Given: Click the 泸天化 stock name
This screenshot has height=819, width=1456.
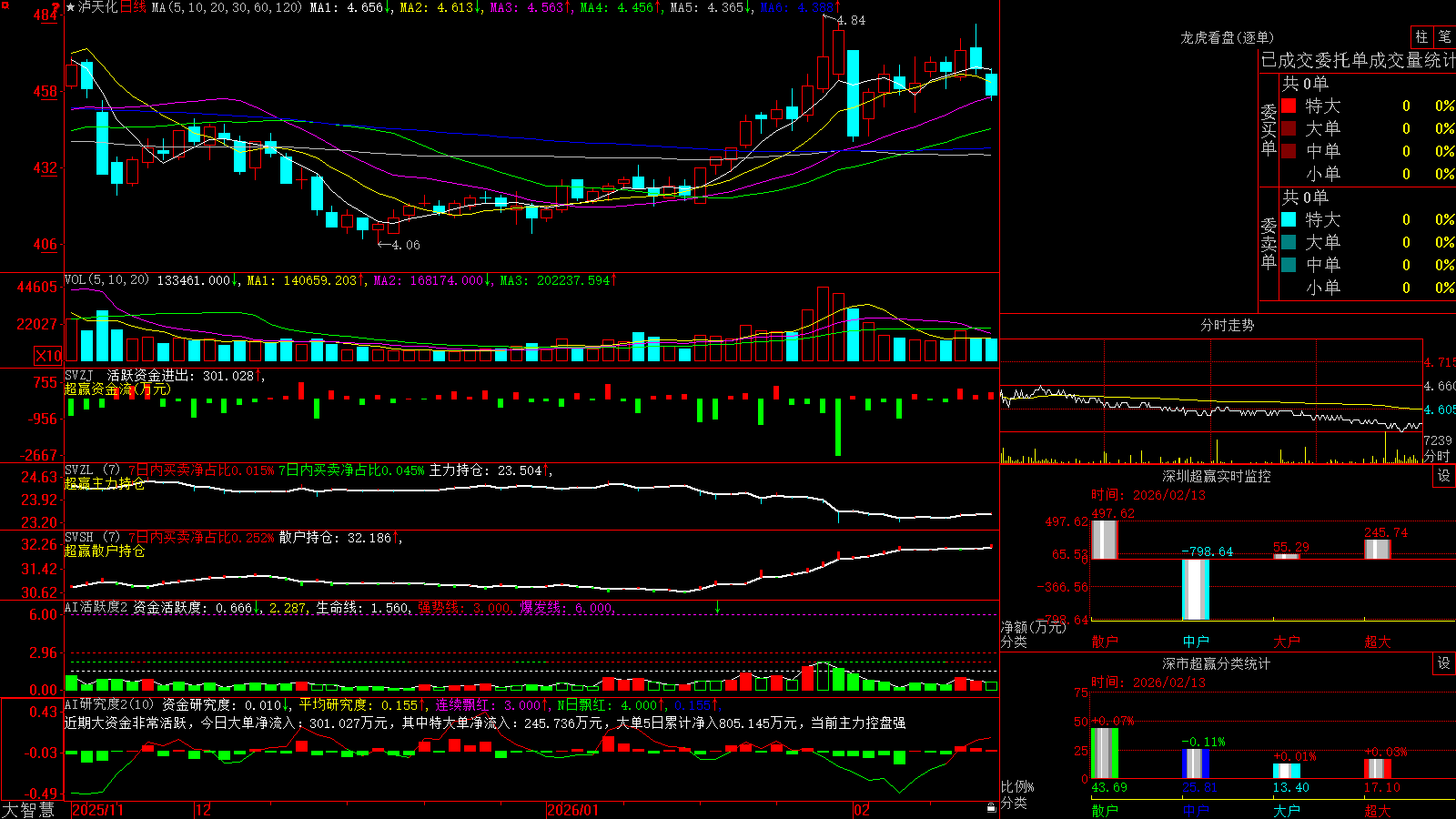Looking at the screenshot, I should tap(98, 7).
